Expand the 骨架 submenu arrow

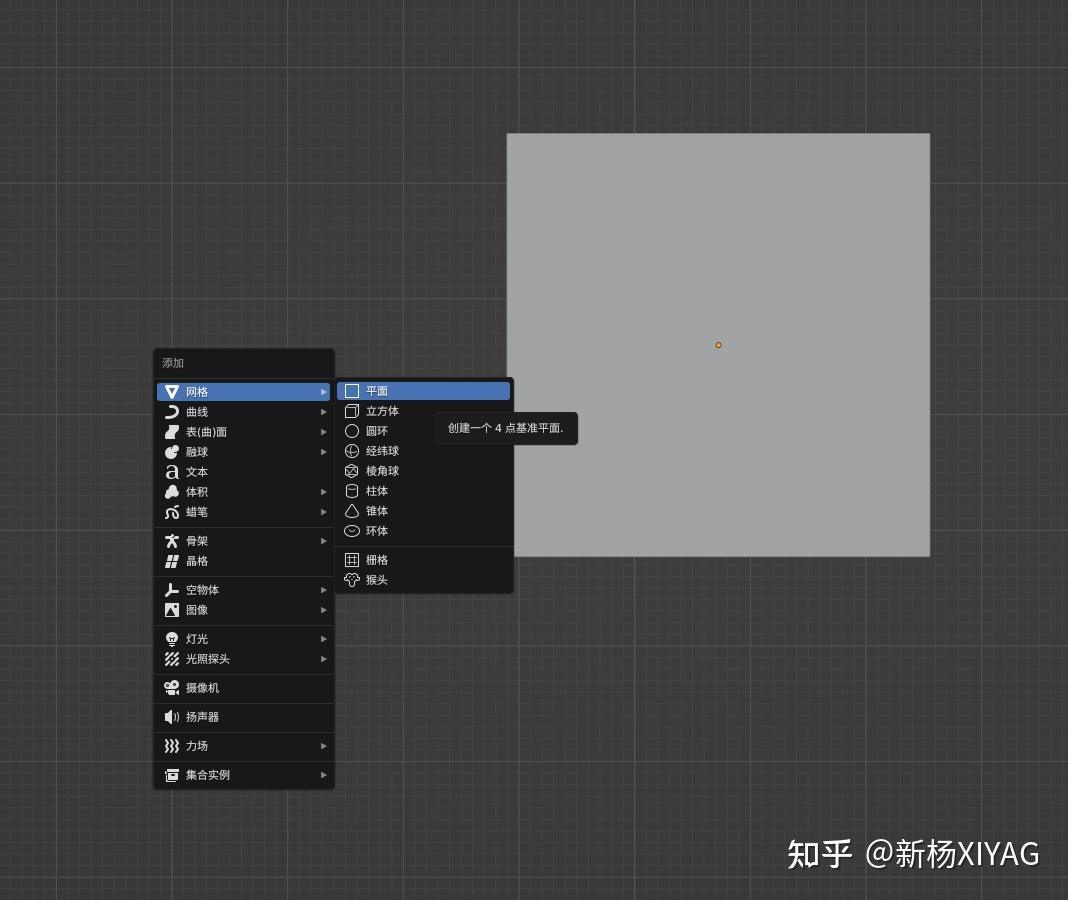[x=324, y=541]
